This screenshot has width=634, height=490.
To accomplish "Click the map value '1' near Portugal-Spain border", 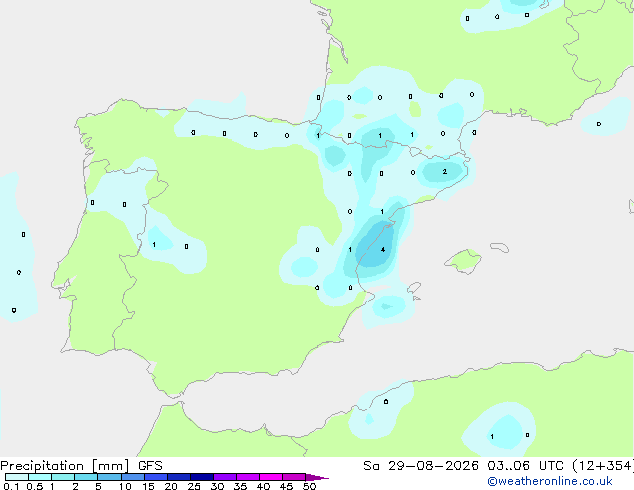I will pyautogui.click(x=154, y=245).
